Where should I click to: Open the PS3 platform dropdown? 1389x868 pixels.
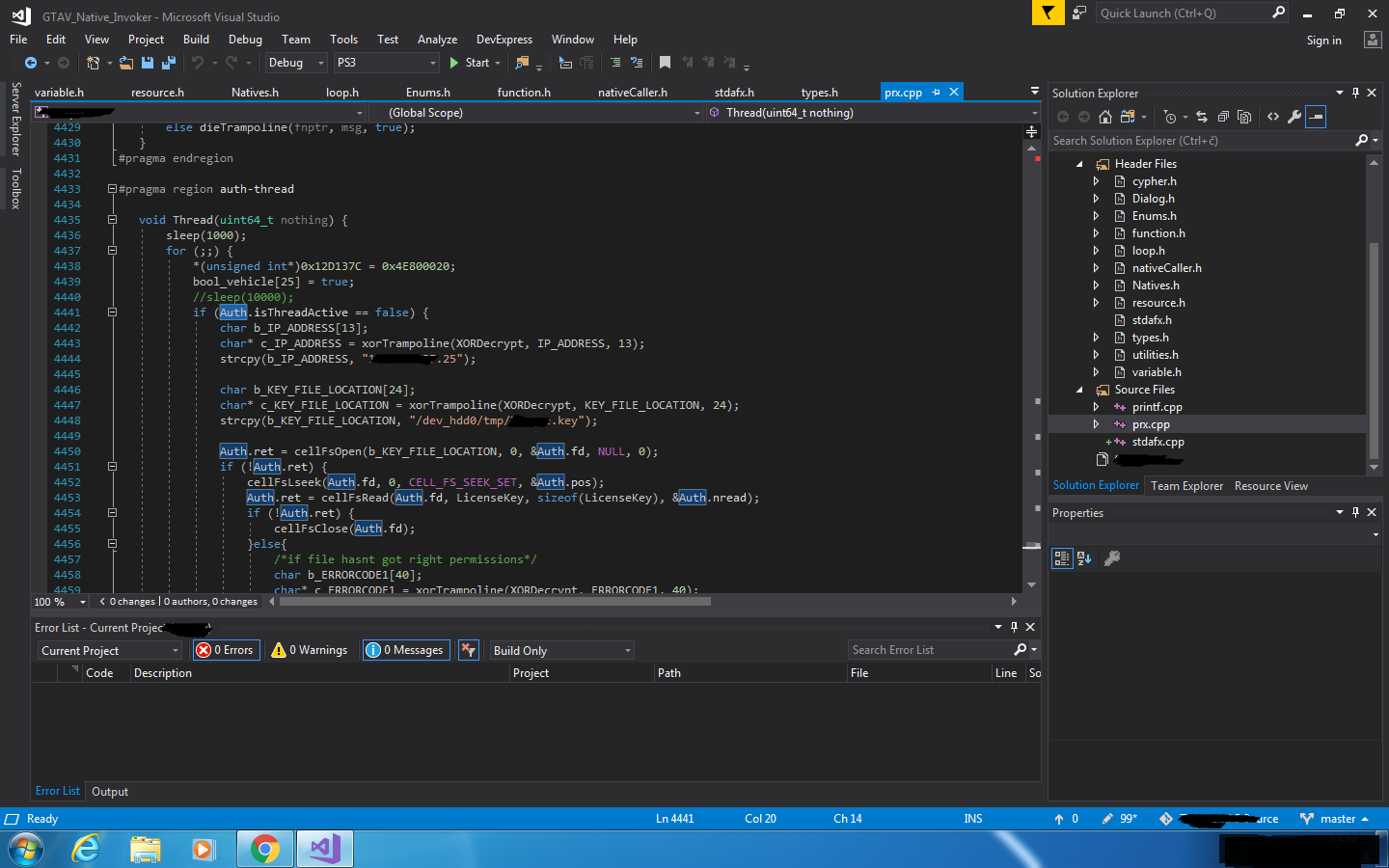387,63
